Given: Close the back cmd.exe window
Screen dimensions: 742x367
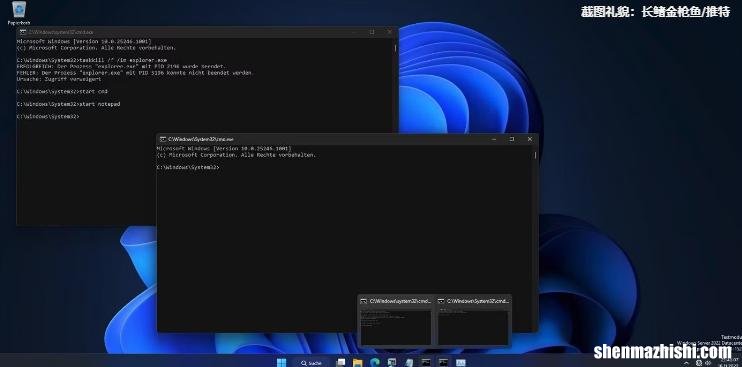Looking at the screenshot, I should pyautogui.click(x=389, y=32).
